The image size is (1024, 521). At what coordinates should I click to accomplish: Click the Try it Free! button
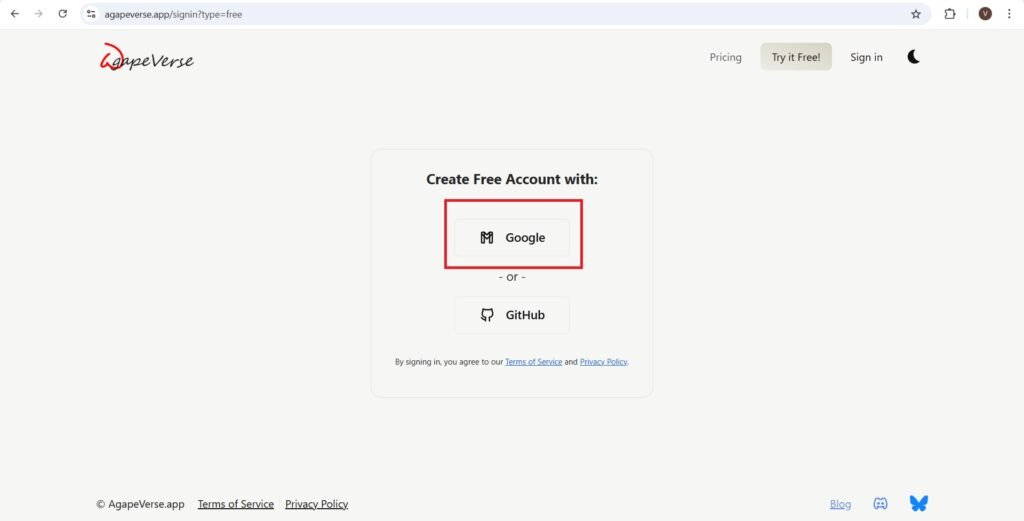click(796, 57)
